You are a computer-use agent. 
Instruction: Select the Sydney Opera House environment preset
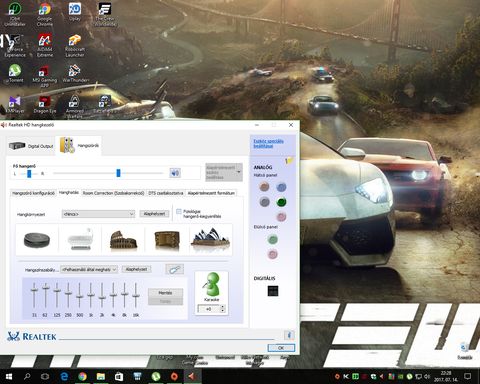(210, 240)
